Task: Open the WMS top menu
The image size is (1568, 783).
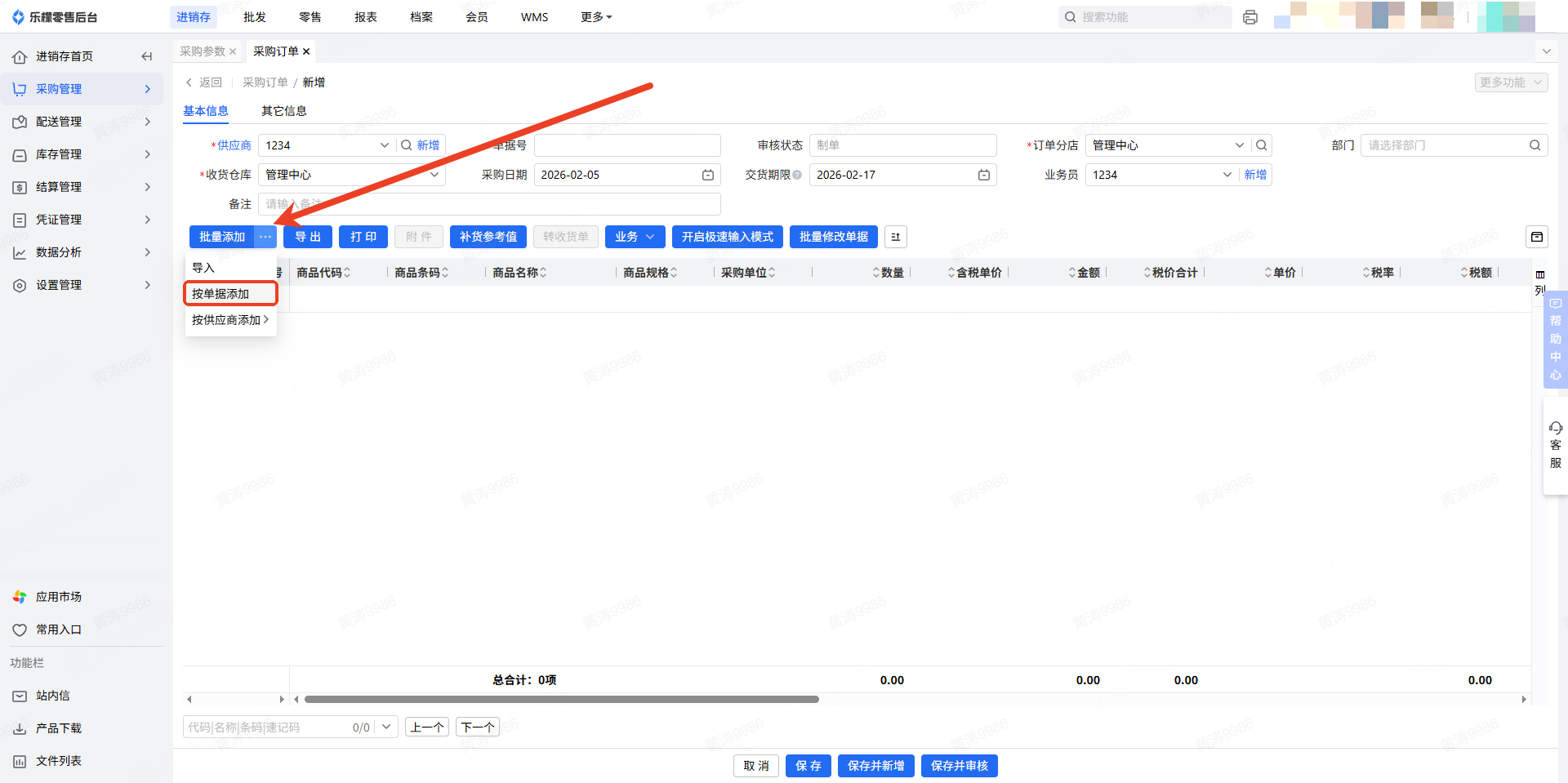Action: point(535,17)
